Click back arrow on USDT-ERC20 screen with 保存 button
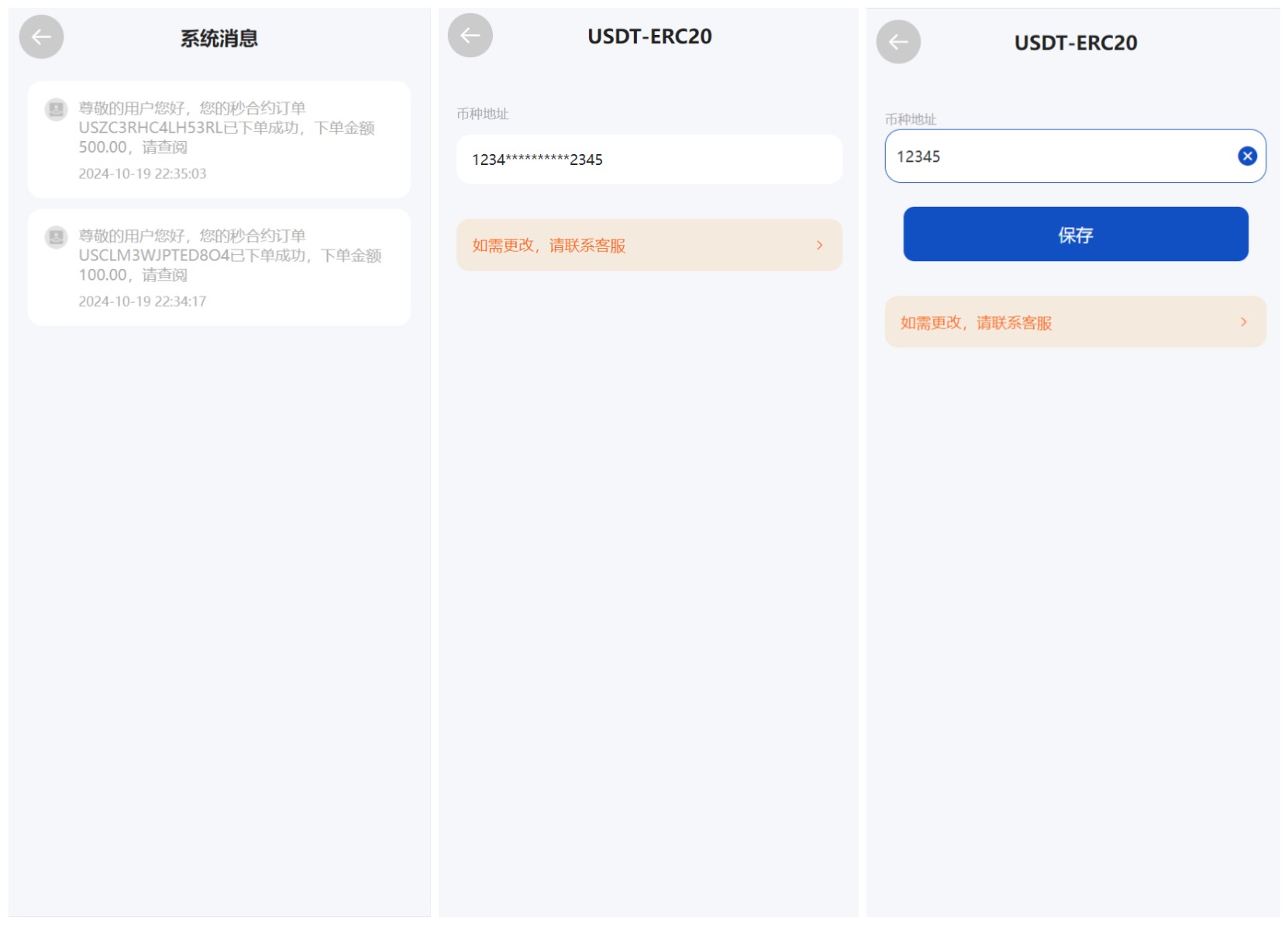1288x925 pixels. coord(898,42)
